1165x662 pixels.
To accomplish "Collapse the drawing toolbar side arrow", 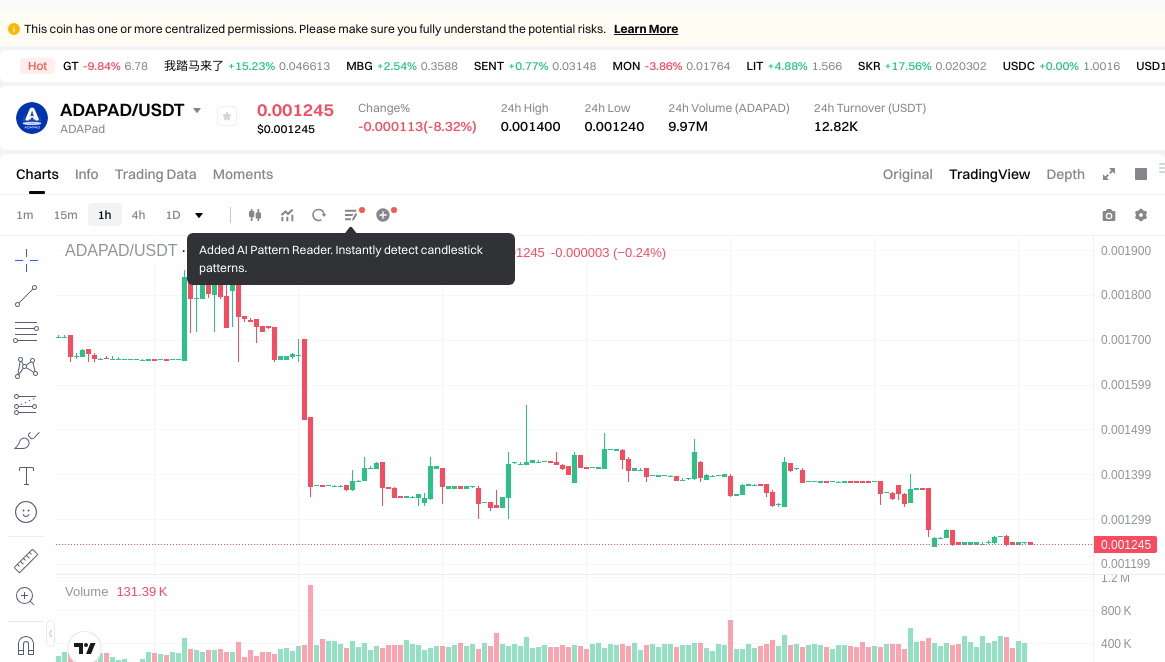I will click(x=51, y=635).
